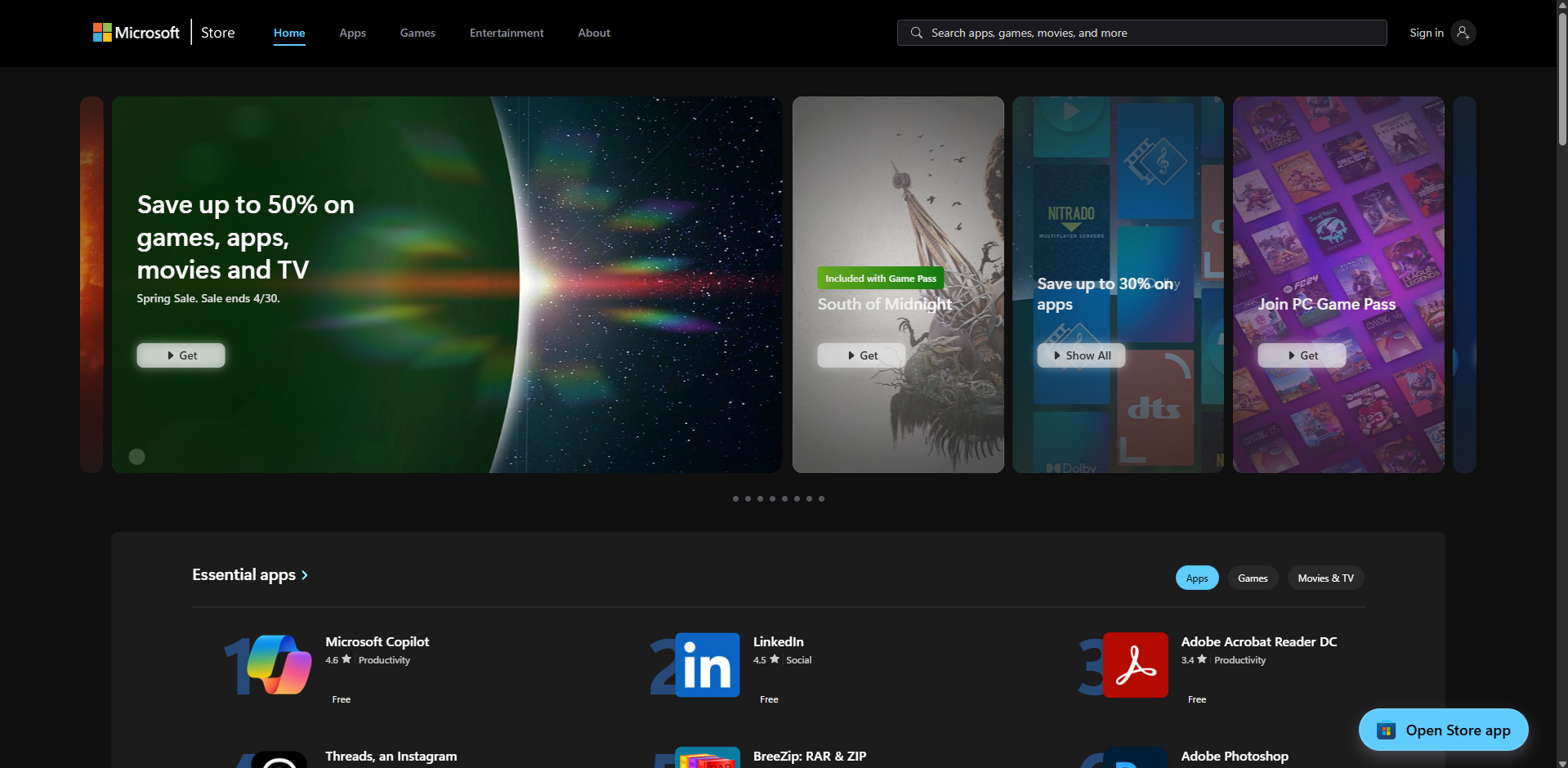Click the Open Store app button
1568x768 pixels.
coord(1443,730)
